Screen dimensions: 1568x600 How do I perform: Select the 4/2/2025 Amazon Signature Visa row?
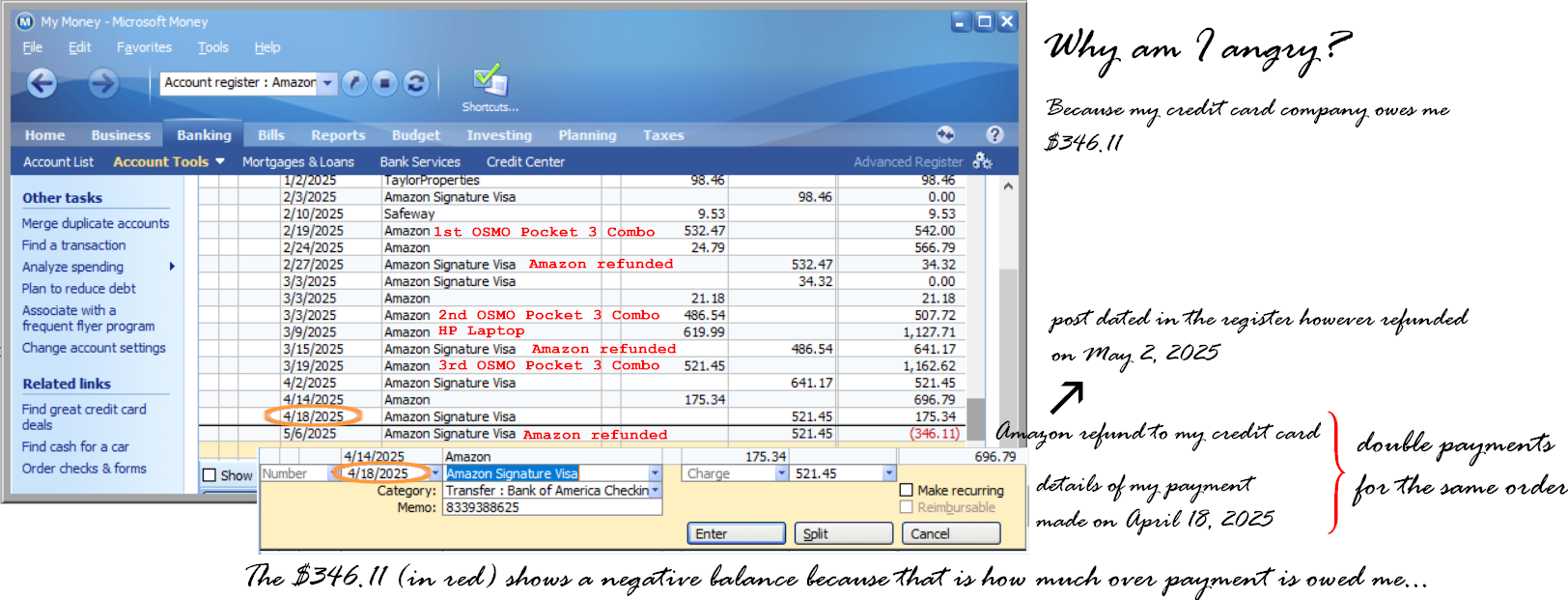tap(592, 383)
